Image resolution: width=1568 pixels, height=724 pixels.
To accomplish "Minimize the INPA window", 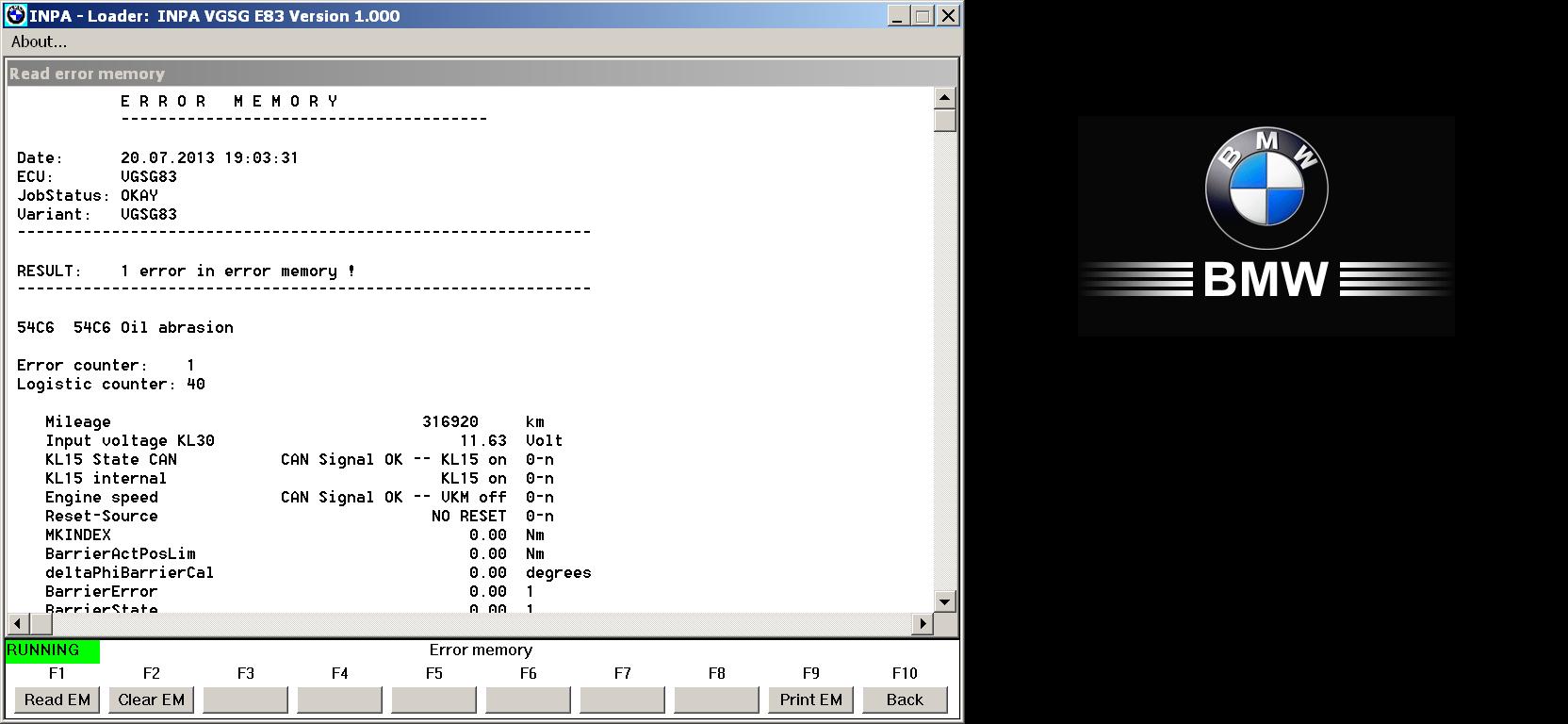I will (898, 16).
